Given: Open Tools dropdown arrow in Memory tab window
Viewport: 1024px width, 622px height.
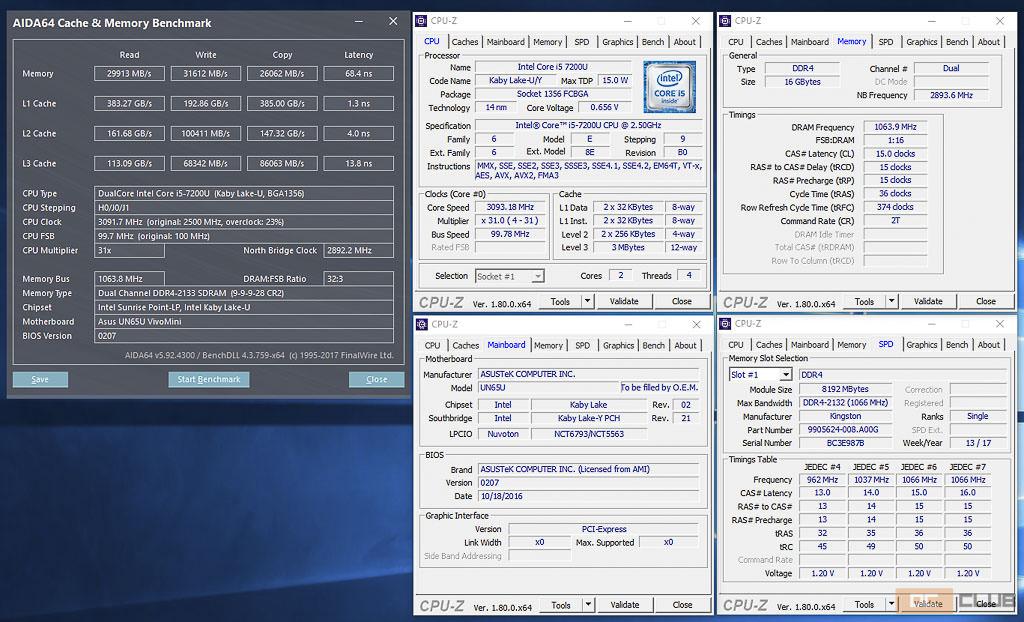Looking at the screenshot, I should tap(891, 301).
